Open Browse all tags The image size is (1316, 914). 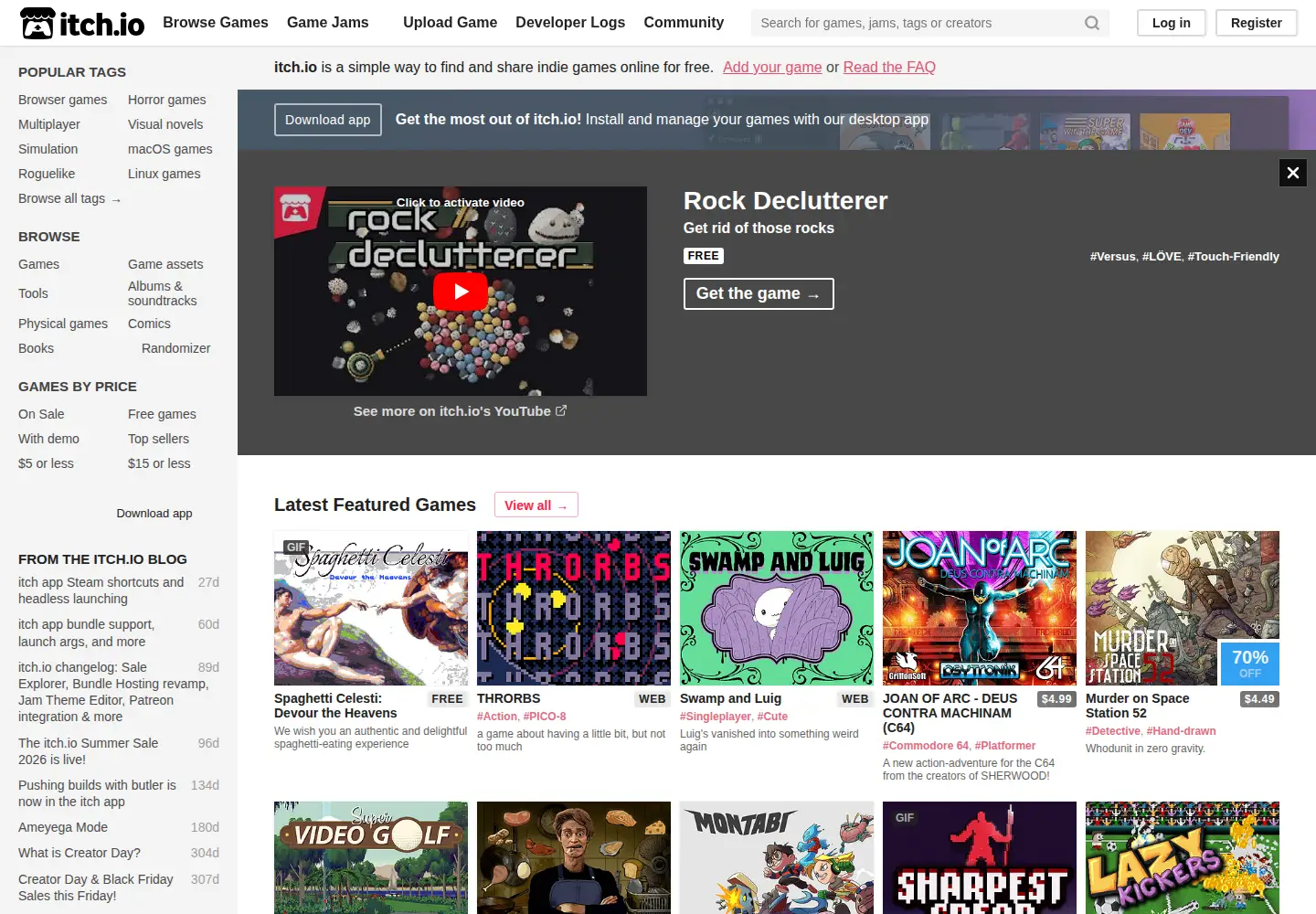[69, 198]
